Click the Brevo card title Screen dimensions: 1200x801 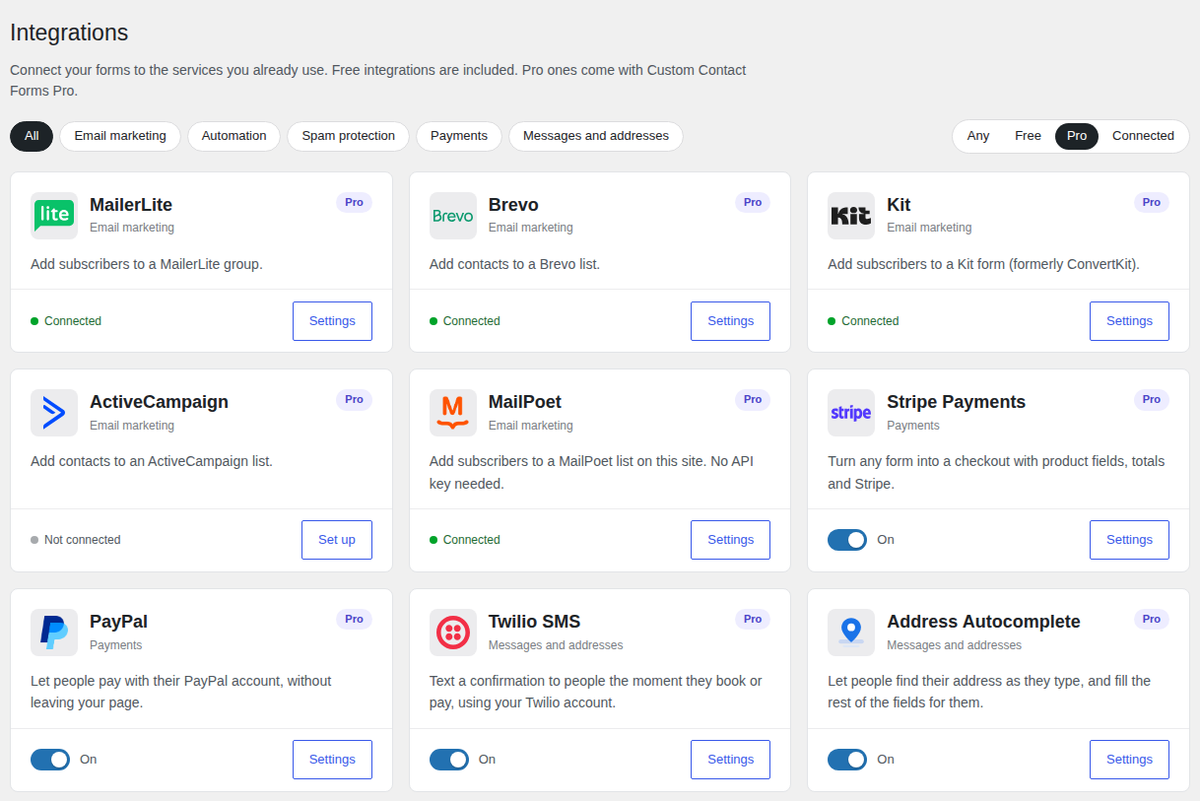[513, 205]
